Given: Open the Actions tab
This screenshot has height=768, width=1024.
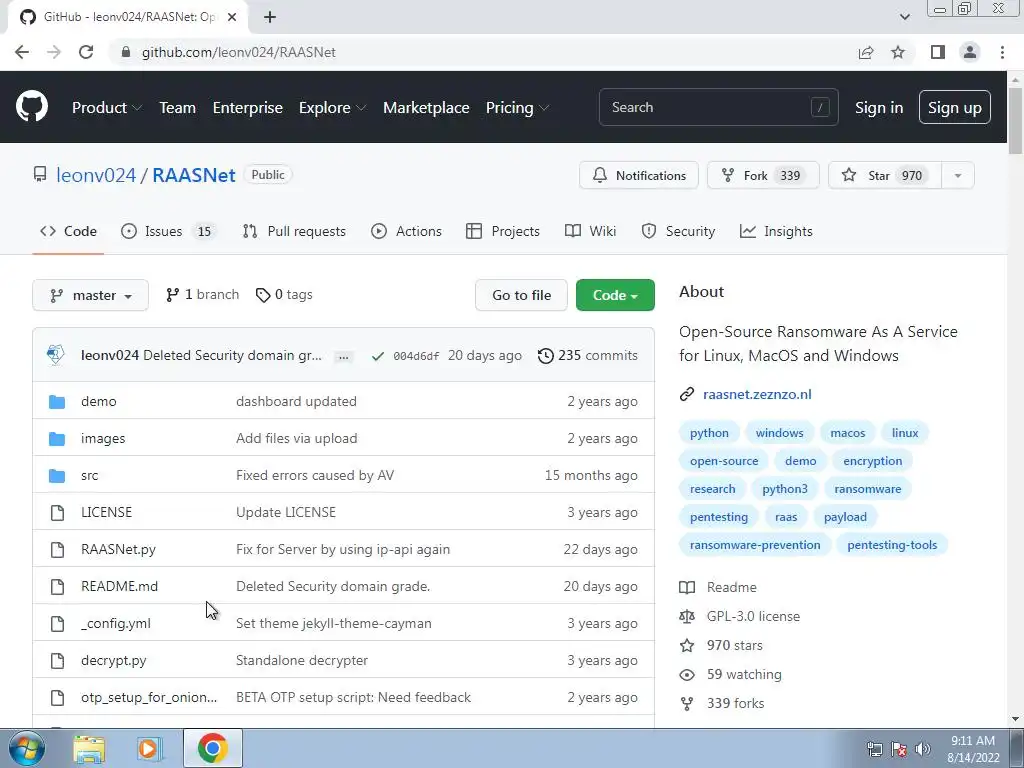Looking at the screenshot, I should pos(406,231).
